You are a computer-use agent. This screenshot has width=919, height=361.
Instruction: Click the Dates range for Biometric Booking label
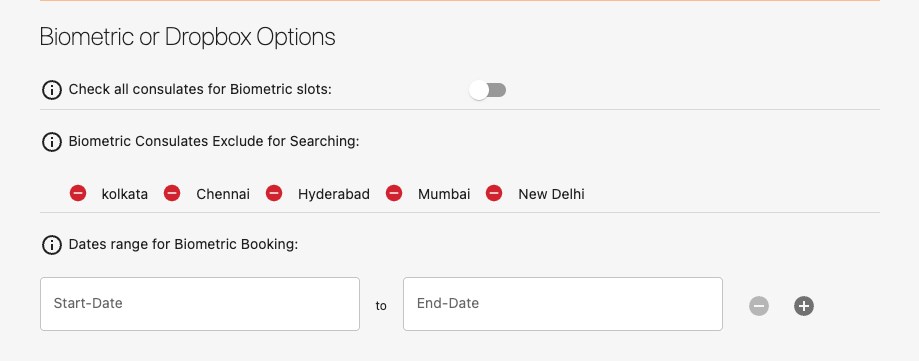[x=183, y=244]
